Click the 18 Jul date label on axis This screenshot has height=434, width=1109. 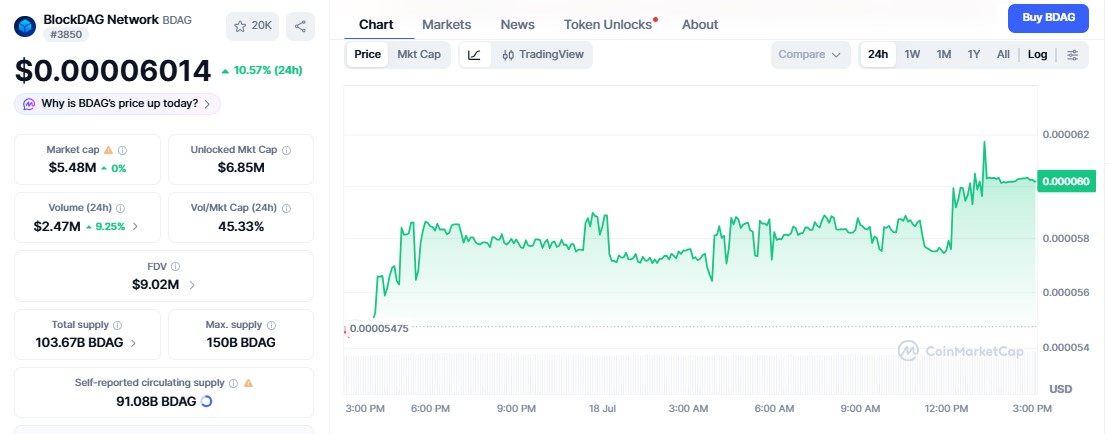(x=604, y=409)
